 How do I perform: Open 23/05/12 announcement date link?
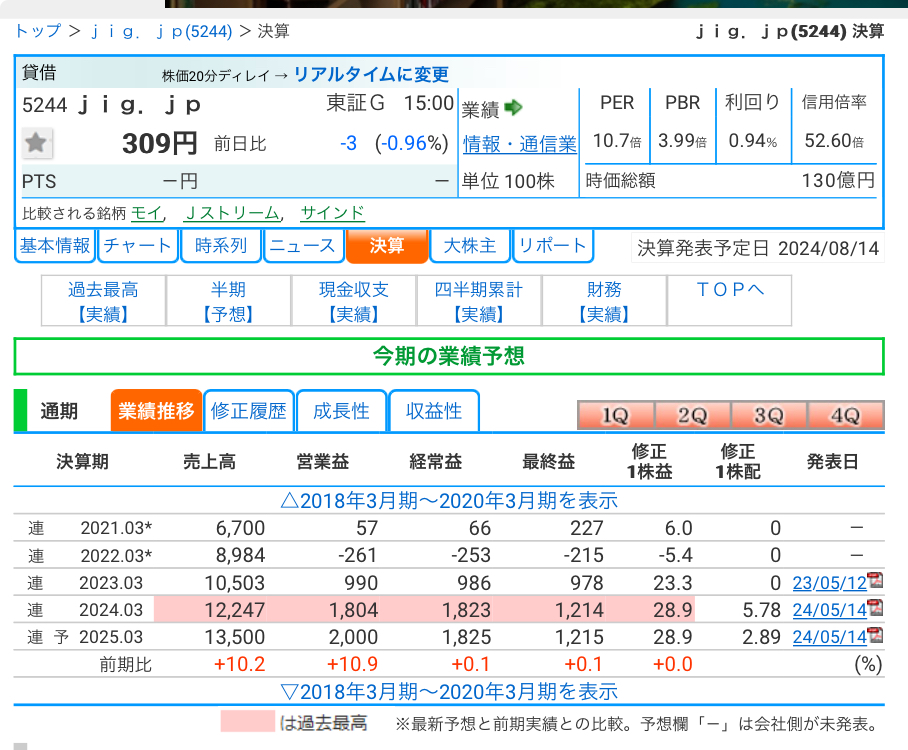(x=829, y=583)
